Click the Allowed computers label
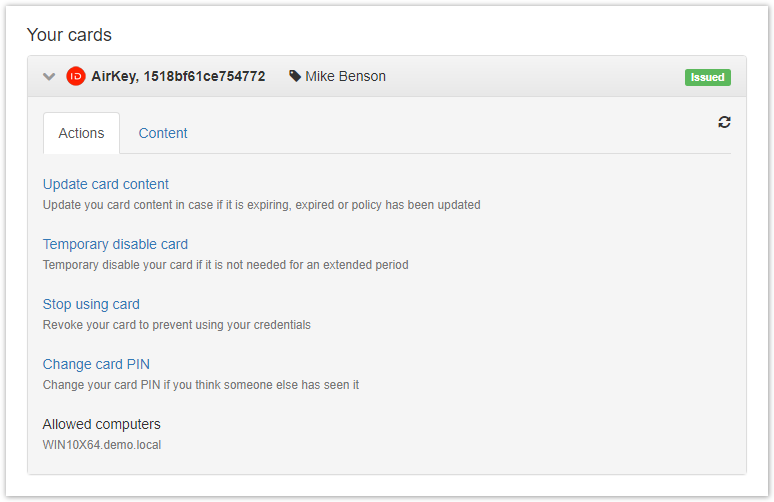This screenshot has height=502, width=774. click(x=101, y=424)
